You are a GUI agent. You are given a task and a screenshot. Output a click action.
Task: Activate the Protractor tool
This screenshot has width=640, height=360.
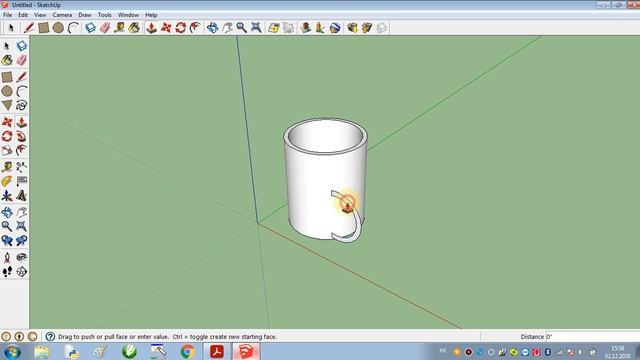pos(7,181)
